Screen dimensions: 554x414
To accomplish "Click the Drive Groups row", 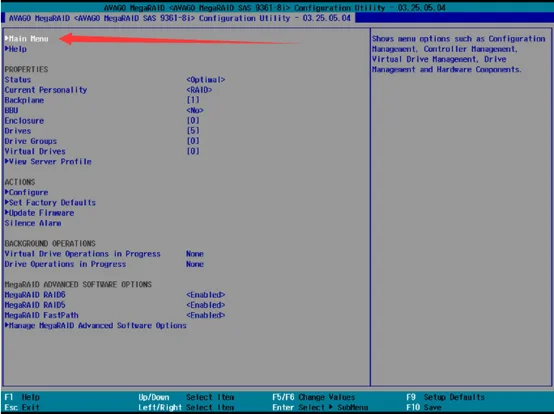I will pyautogui.click(x=102, y=141).
